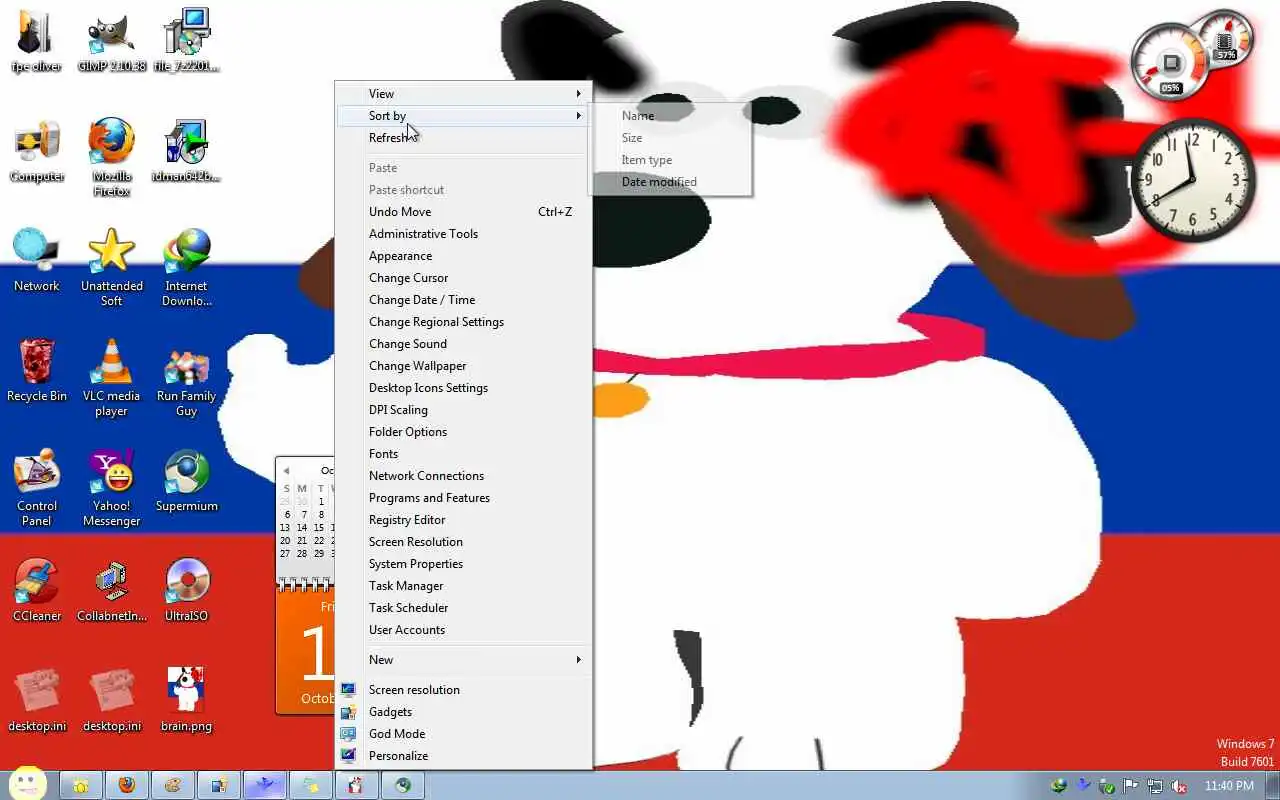Choose Change Date / Time

pos(463,300)
